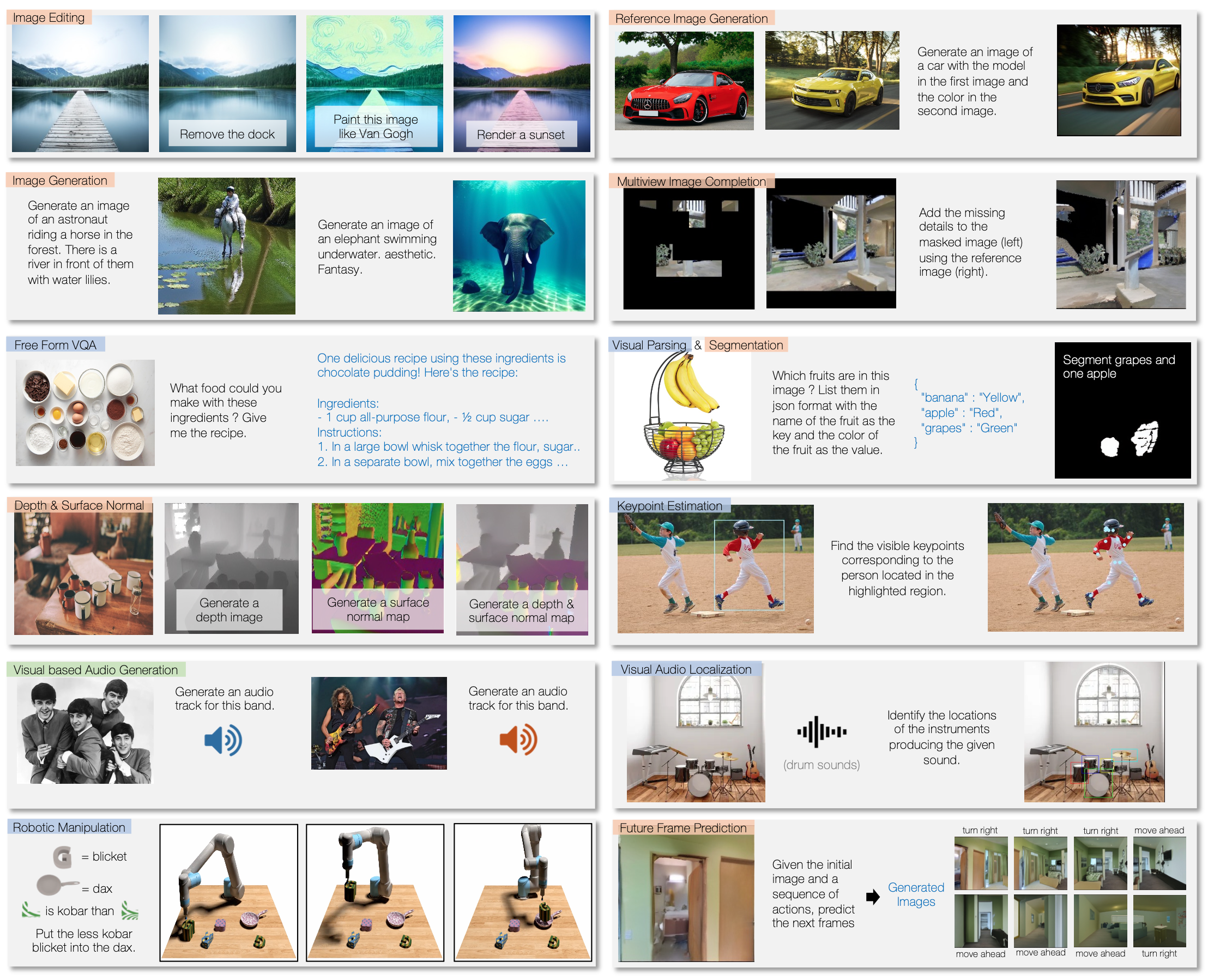This screenshot has width=1208, height=980.
Task: Open the elephant swimming underwater image
Action: coord(519,246)
